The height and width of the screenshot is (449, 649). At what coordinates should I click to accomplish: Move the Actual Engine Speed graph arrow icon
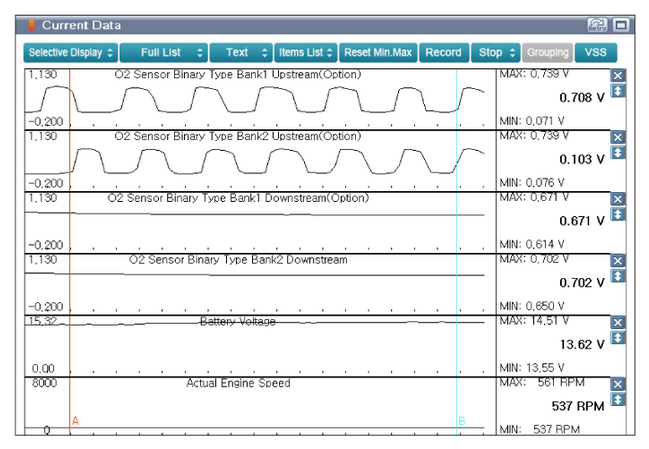point(618,399)
